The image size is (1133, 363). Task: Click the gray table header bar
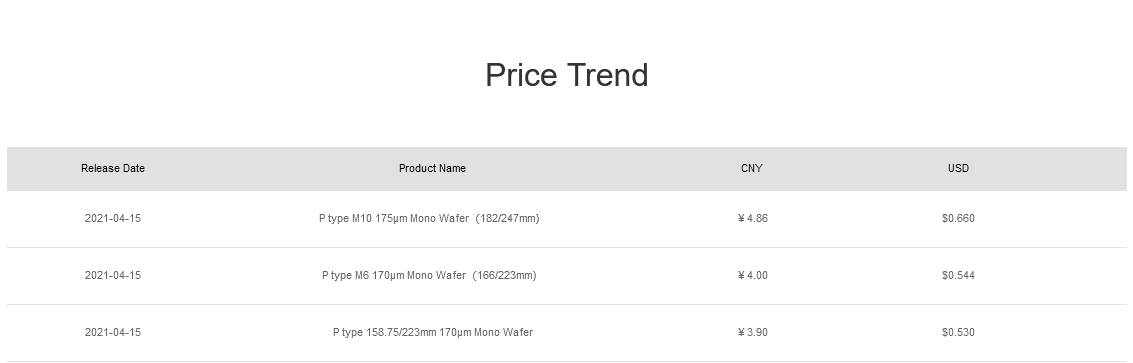(x=566, y=168)
